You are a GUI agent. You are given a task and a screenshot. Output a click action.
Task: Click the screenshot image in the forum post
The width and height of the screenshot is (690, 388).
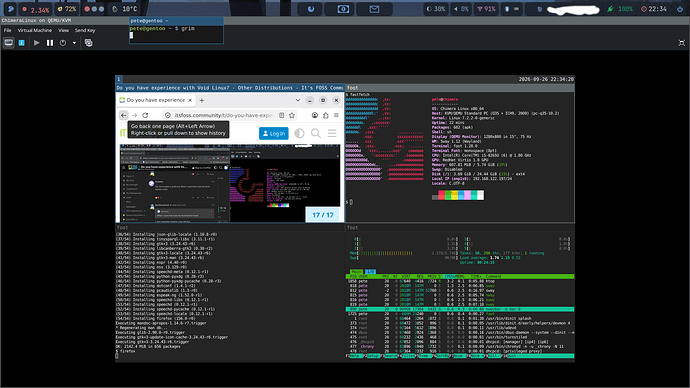click(x=230, y=183)
